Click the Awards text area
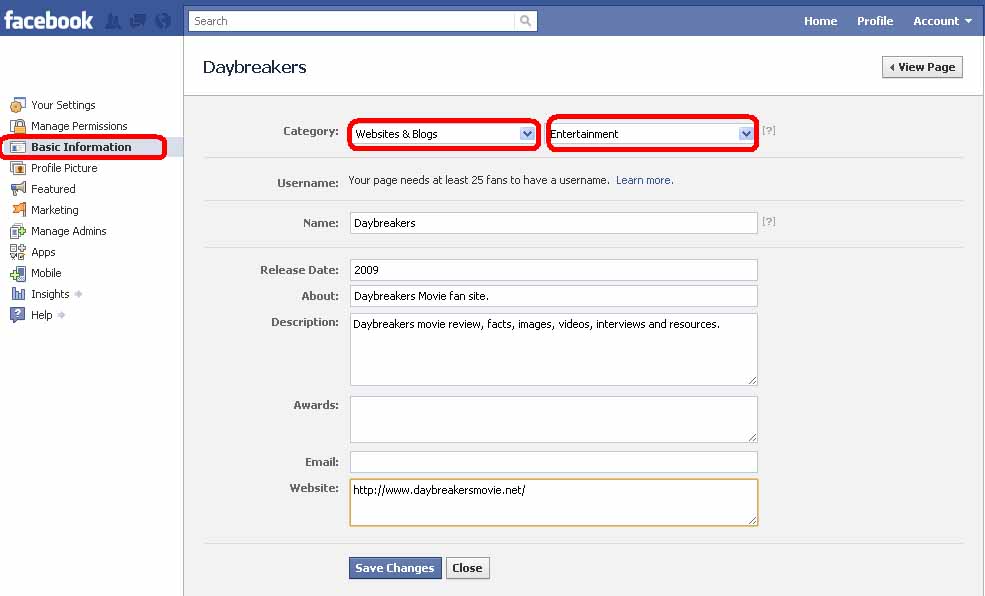This screenshot has width=985, height=596. tap(553, 419)
